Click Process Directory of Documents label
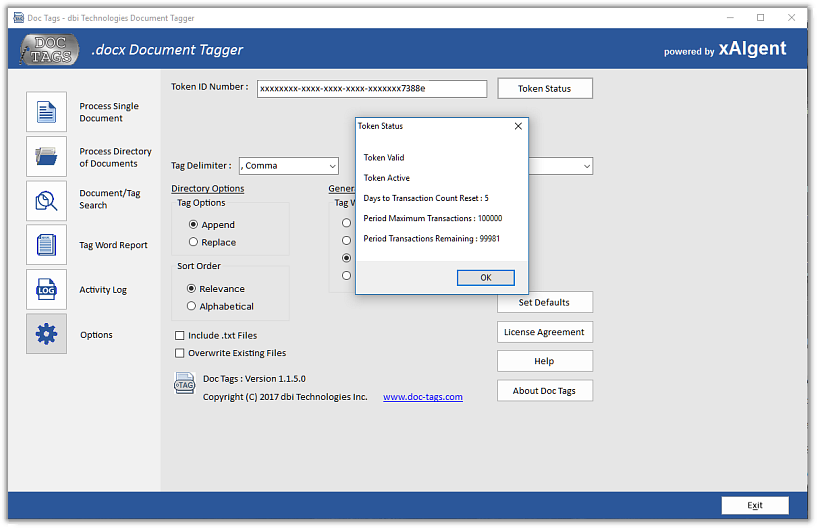Image resolution: width=817 pixels, height=528 pixels. coord(115,157)
